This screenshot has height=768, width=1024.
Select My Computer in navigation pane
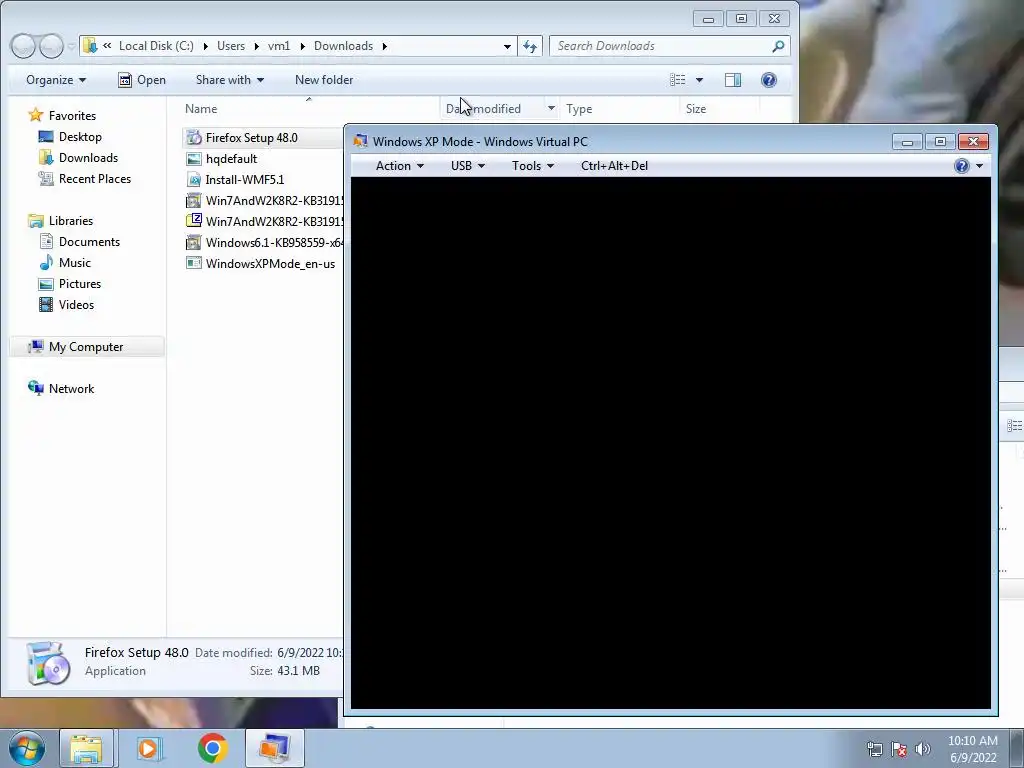pos(86,347)
